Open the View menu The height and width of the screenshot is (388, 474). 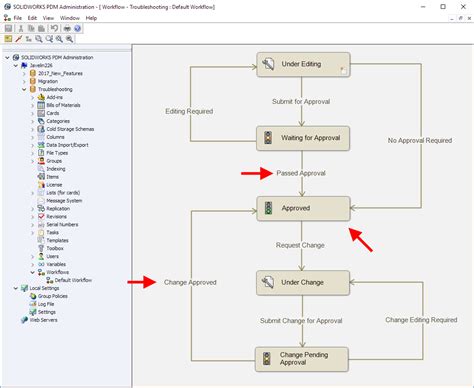tap(48, 18)
